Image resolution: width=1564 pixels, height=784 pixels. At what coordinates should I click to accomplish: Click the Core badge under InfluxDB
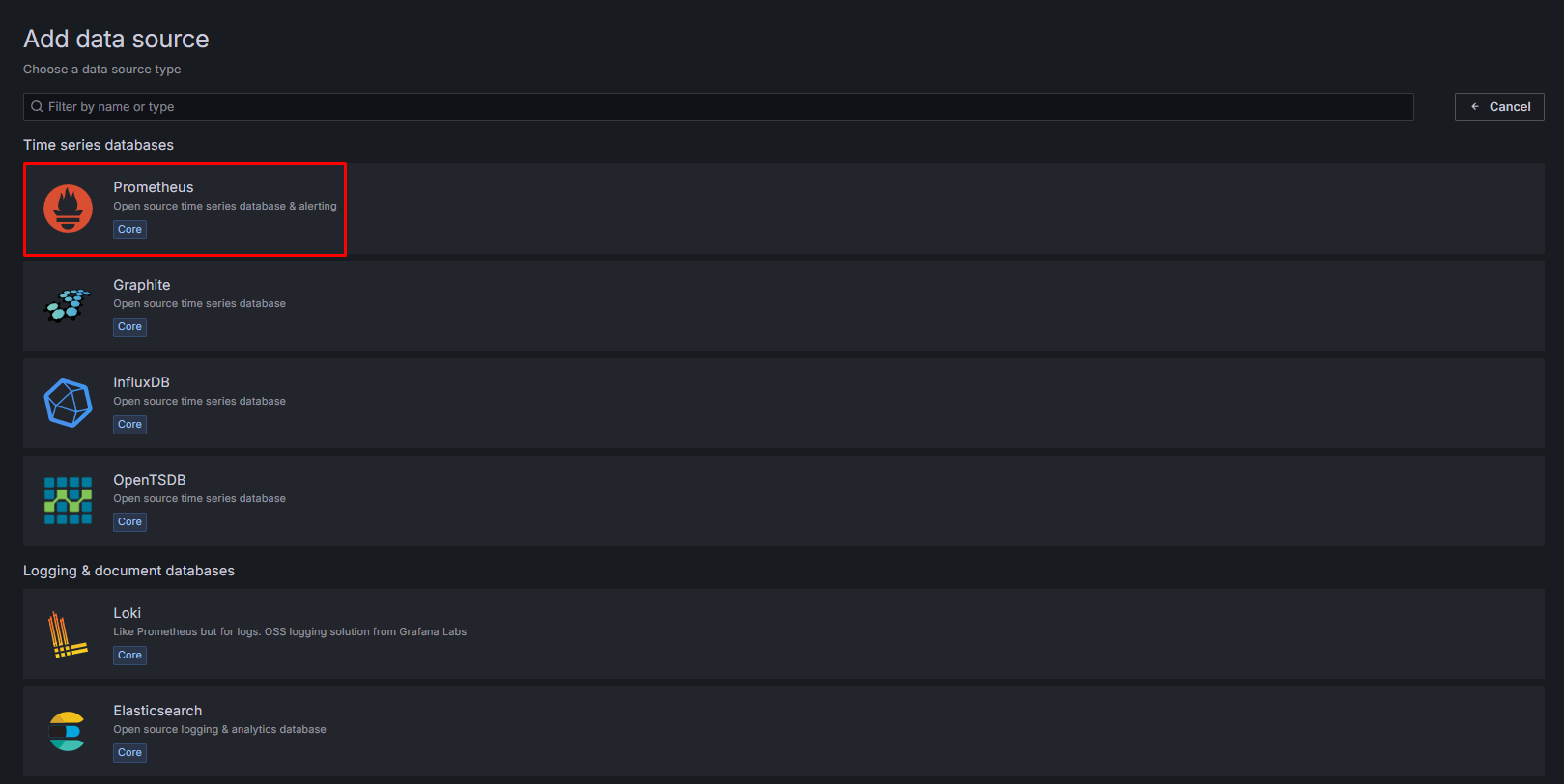click(129, 424)
